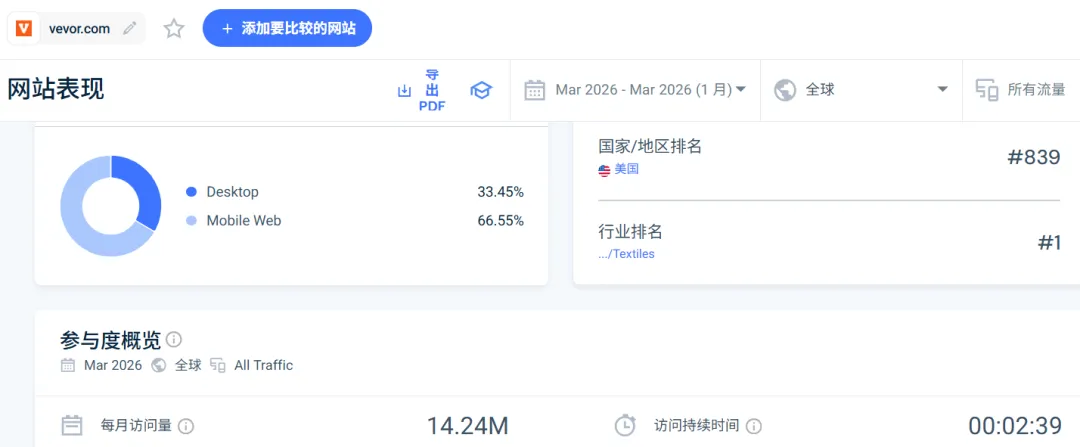Click the calendar icon in date selector
This screenshot has height=447, width=1080.
point(535,90)
